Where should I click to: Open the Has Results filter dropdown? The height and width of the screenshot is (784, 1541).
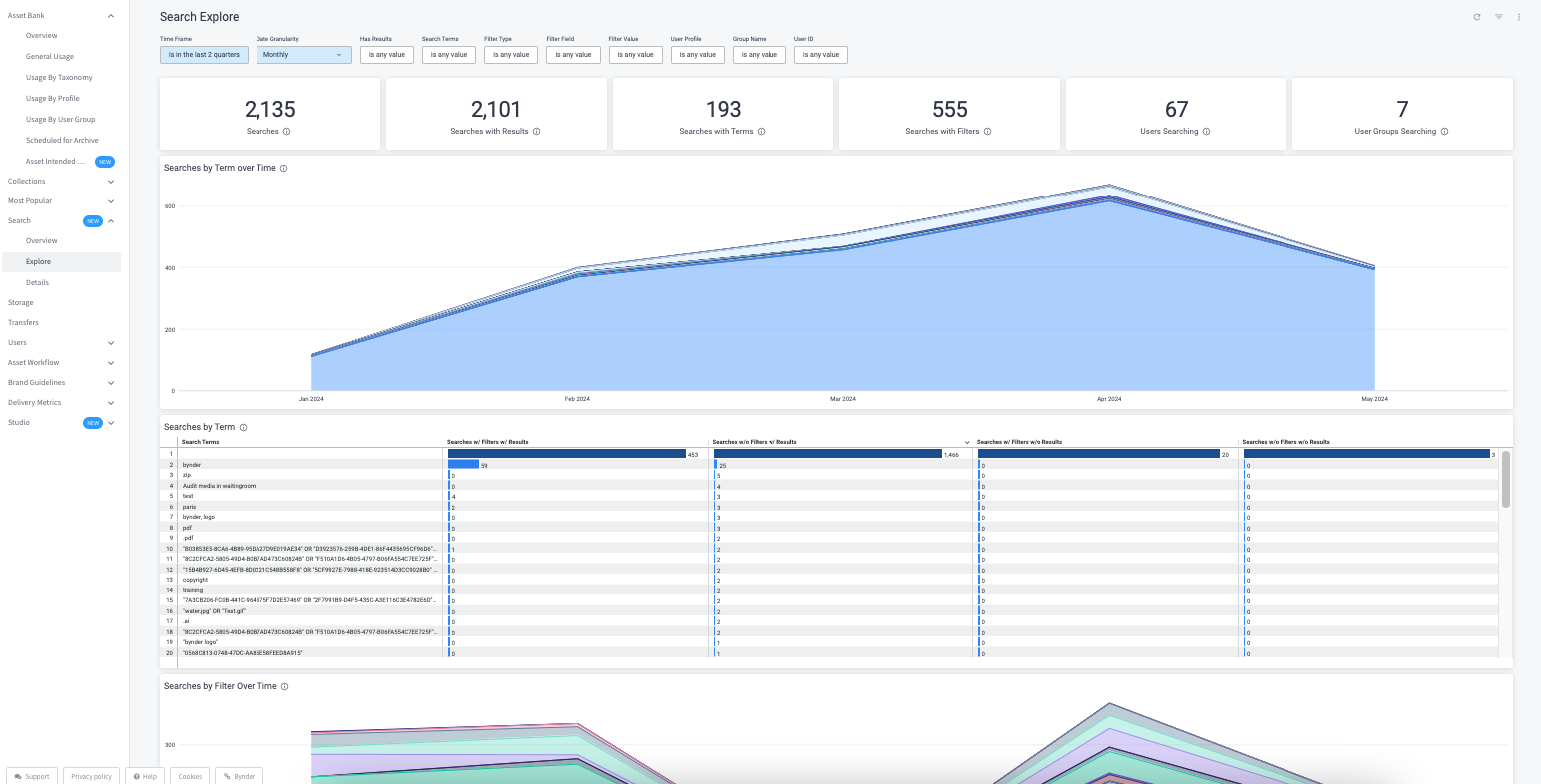click(x=386, y=55)
